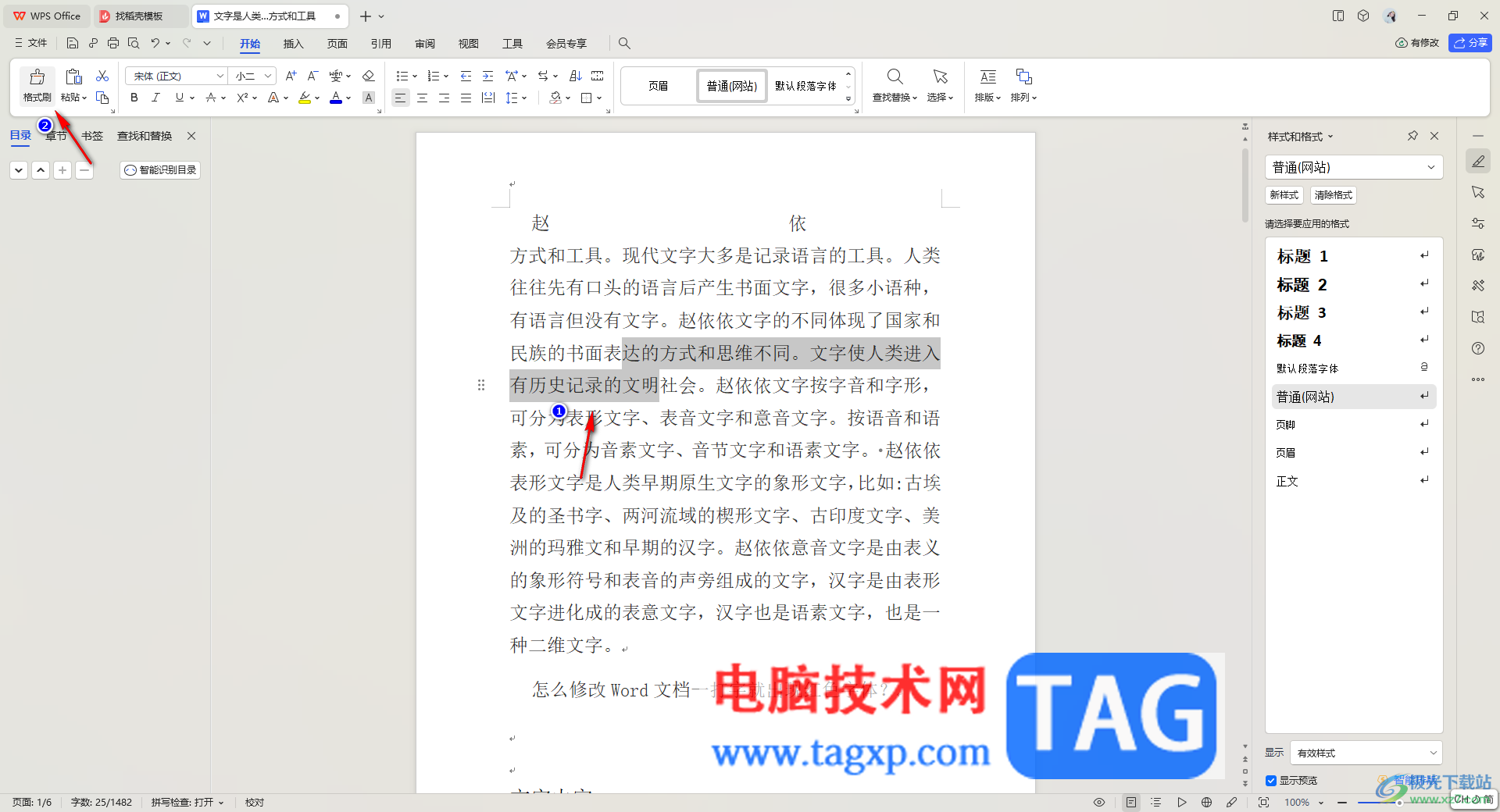The image size is (1500, 812).
Task: Clear formatting with the eraser icon
Action: coord(369,76)
